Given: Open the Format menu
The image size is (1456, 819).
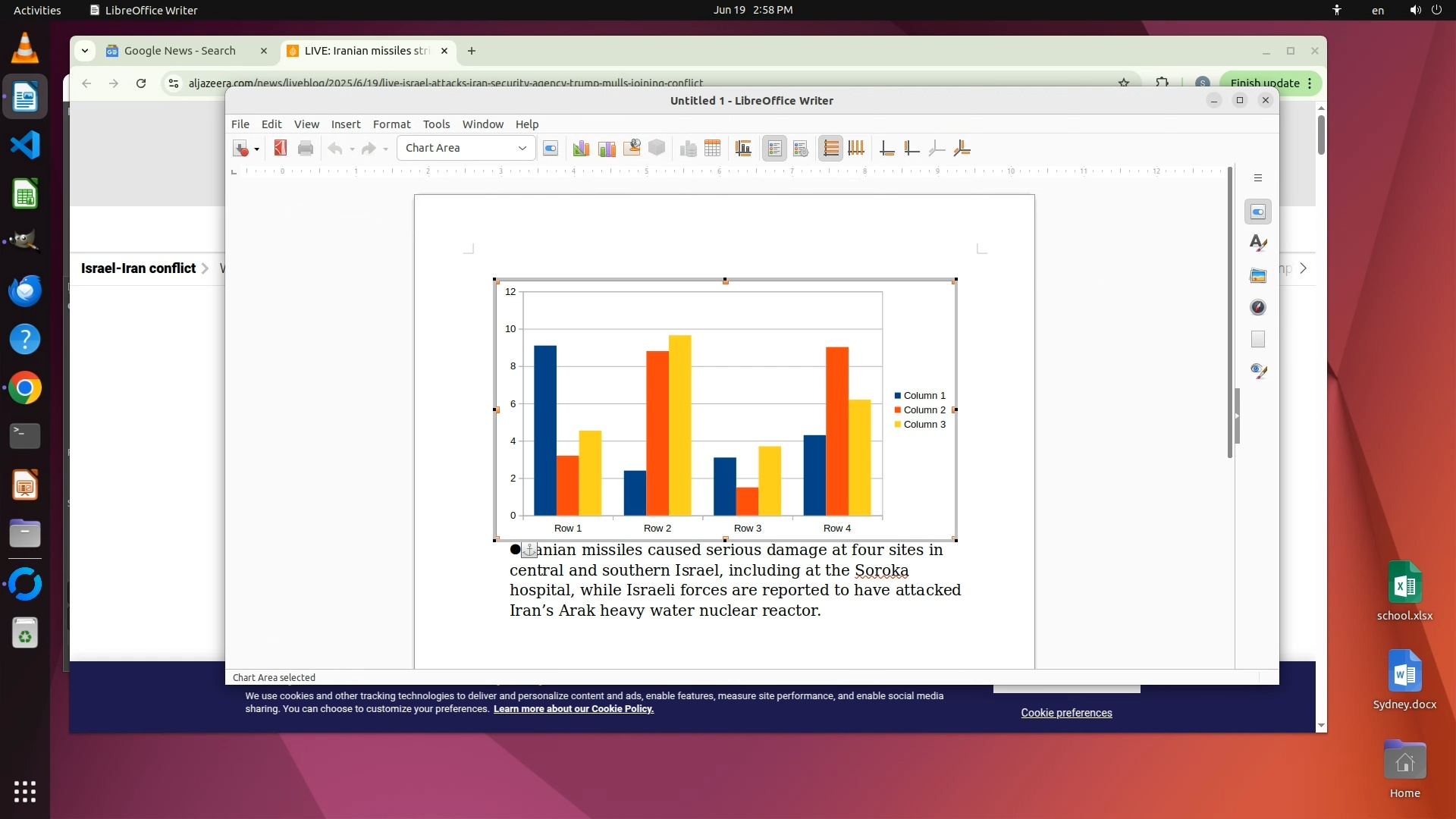Looking at the screenshot, I should click(391, 124).
